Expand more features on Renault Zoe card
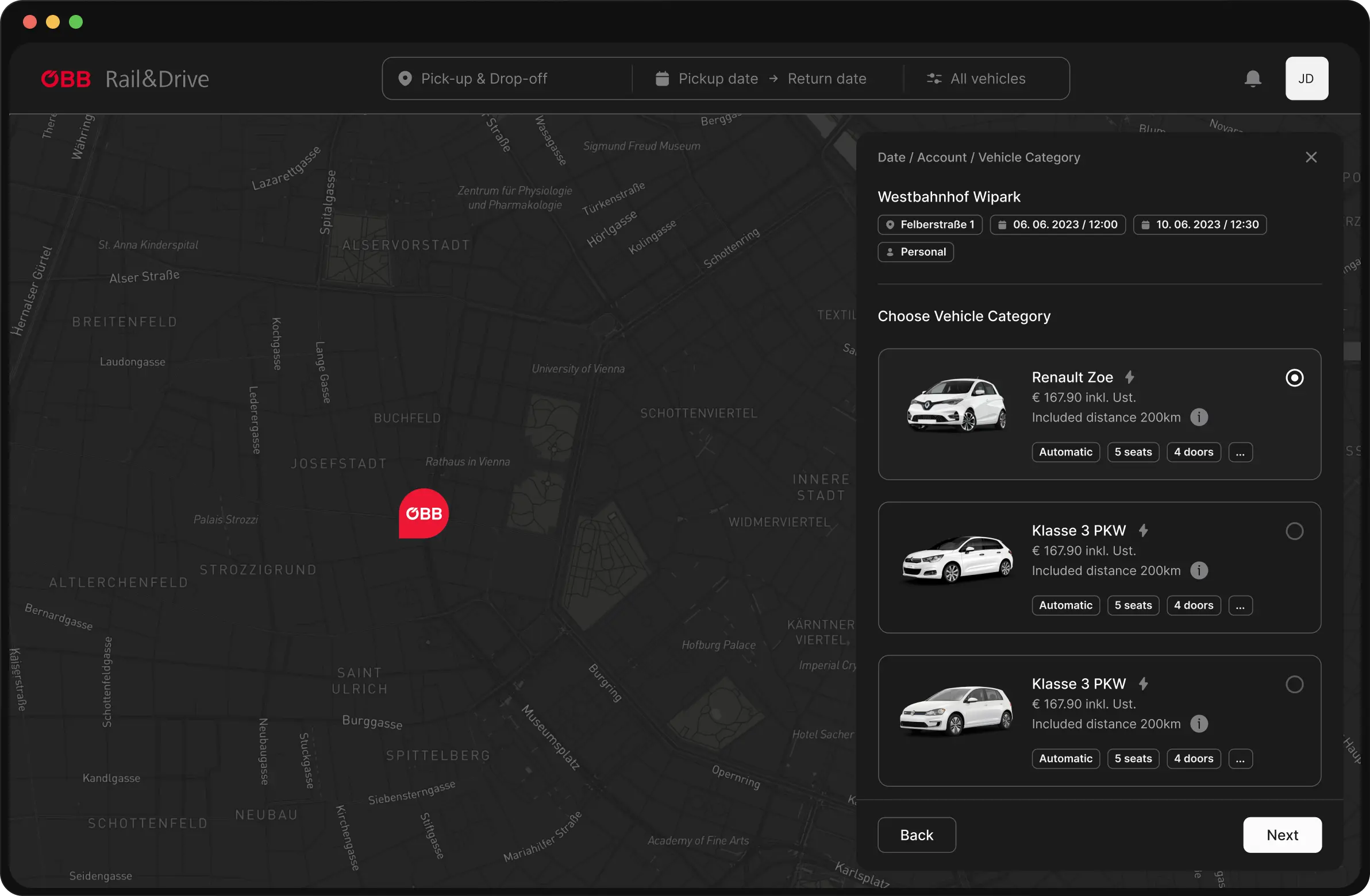Image resolution: width=1370 pixels, height=896 pixels. pos(1240,453)
